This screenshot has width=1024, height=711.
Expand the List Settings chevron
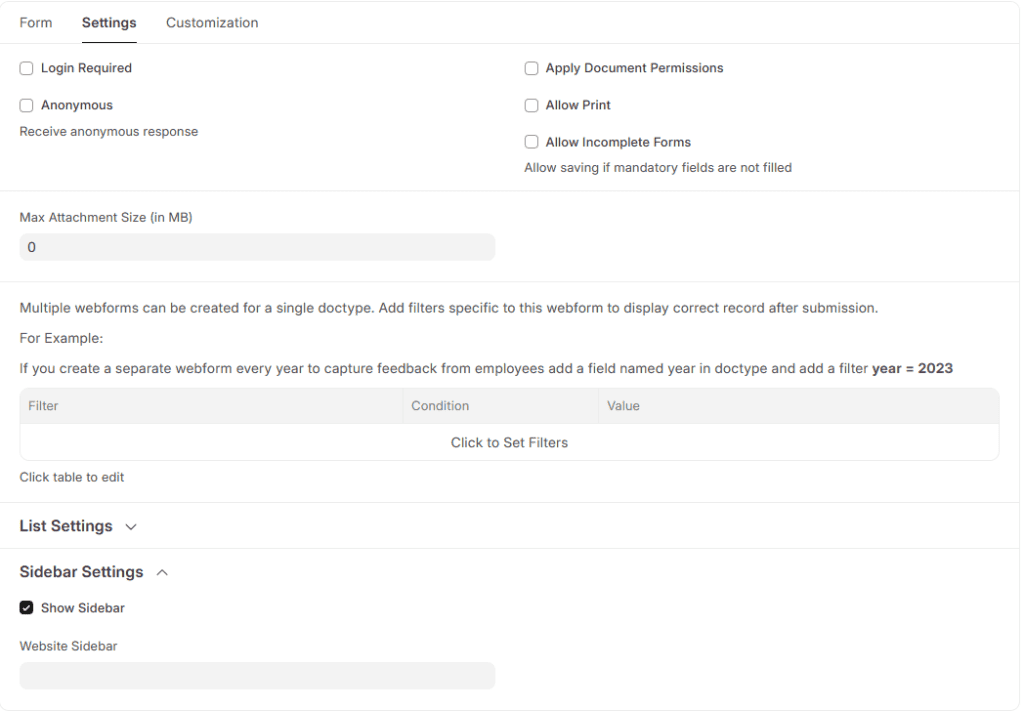(x=130, y=527)
